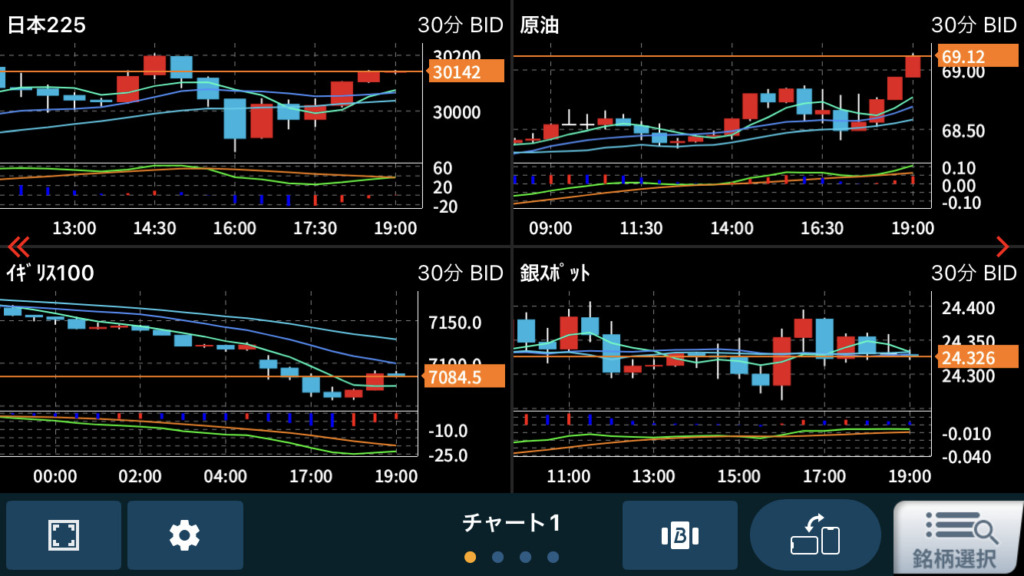Tap 15:00 time label on 銀スポット chart
Viewport: 1024px width, 576px height.
[739, 476]
